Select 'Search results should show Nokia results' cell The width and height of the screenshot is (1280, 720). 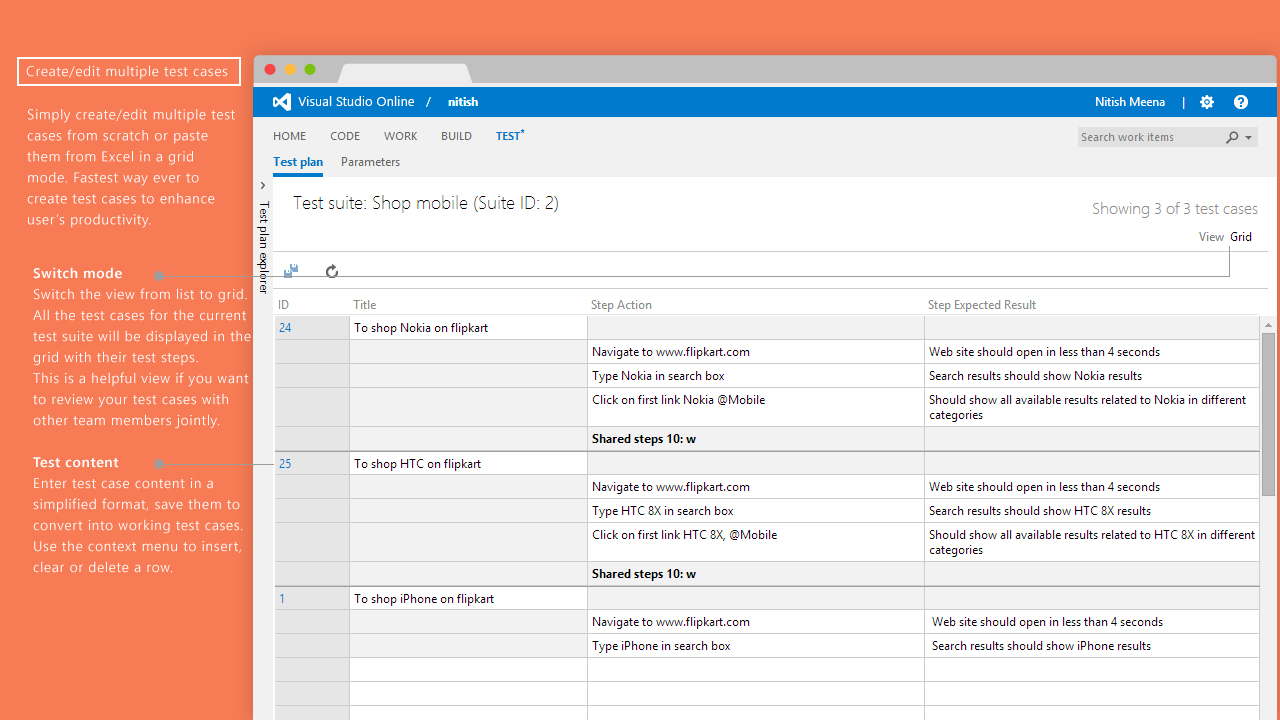[x=1091, y=376]
